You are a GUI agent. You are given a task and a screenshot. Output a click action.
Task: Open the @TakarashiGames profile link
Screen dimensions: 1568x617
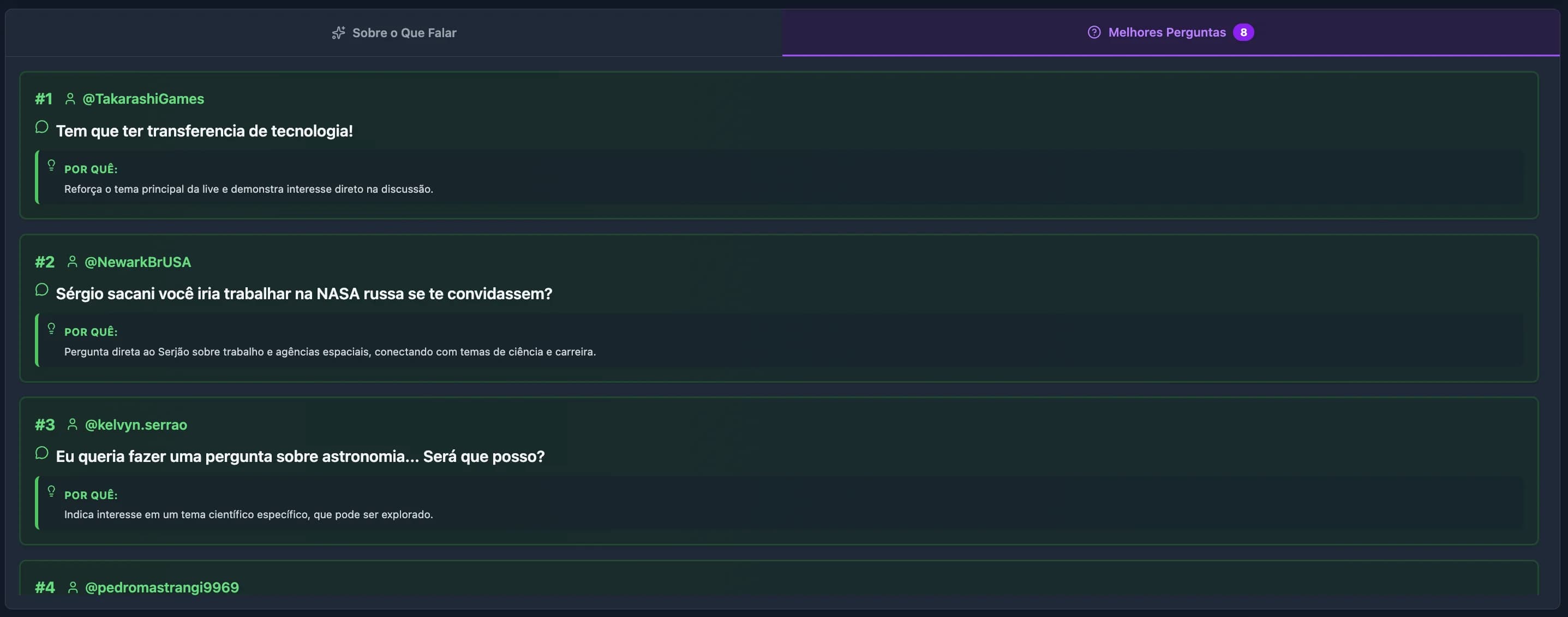tap(143, 98)
